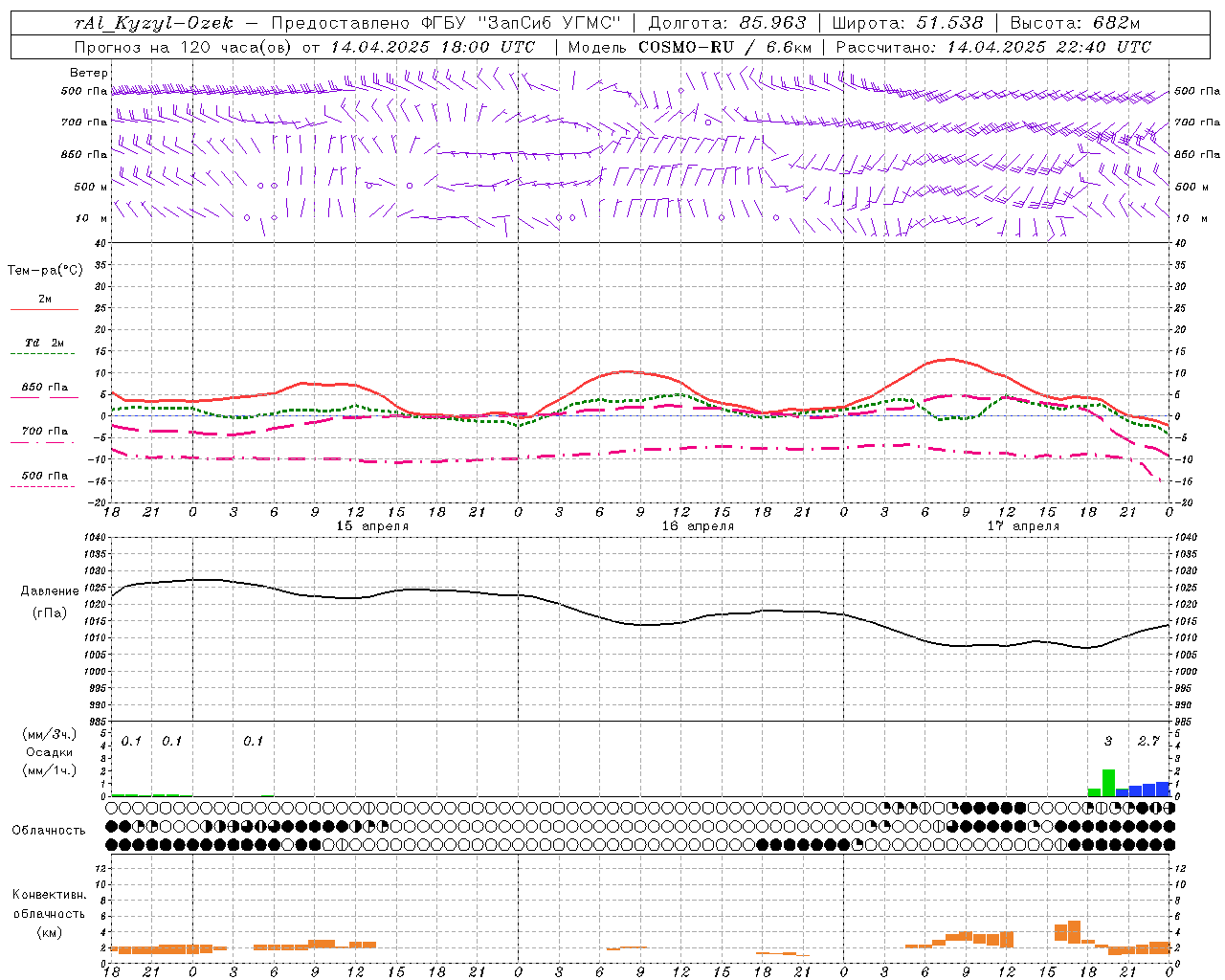Click the date label 17 апреля
Screen dimensions: 1225x980
tap(1023, 526)
